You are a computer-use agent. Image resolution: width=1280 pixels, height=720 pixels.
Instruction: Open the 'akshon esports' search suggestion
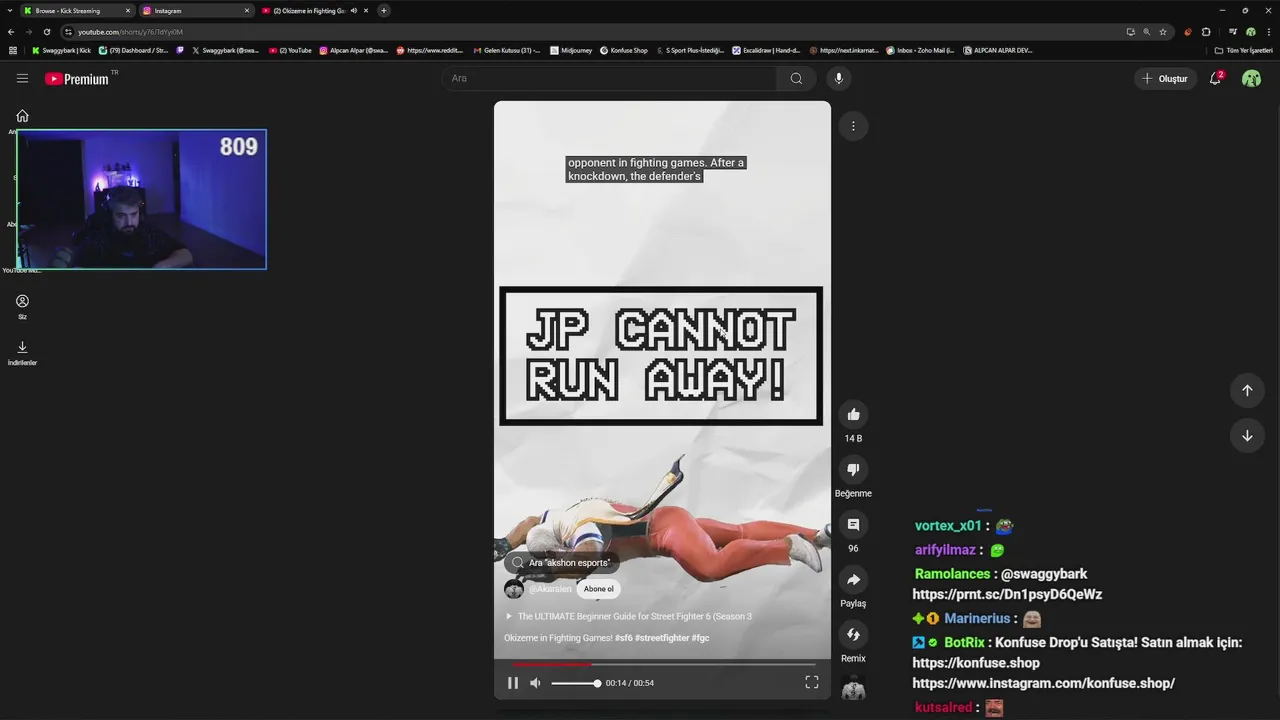coord(562,563)
